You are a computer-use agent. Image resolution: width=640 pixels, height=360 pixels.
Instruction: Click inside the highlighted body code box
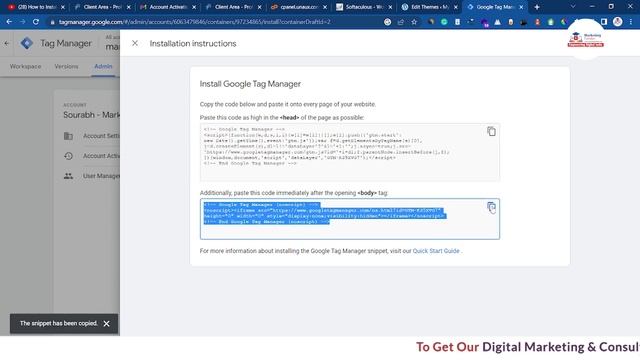pos(350,219)
